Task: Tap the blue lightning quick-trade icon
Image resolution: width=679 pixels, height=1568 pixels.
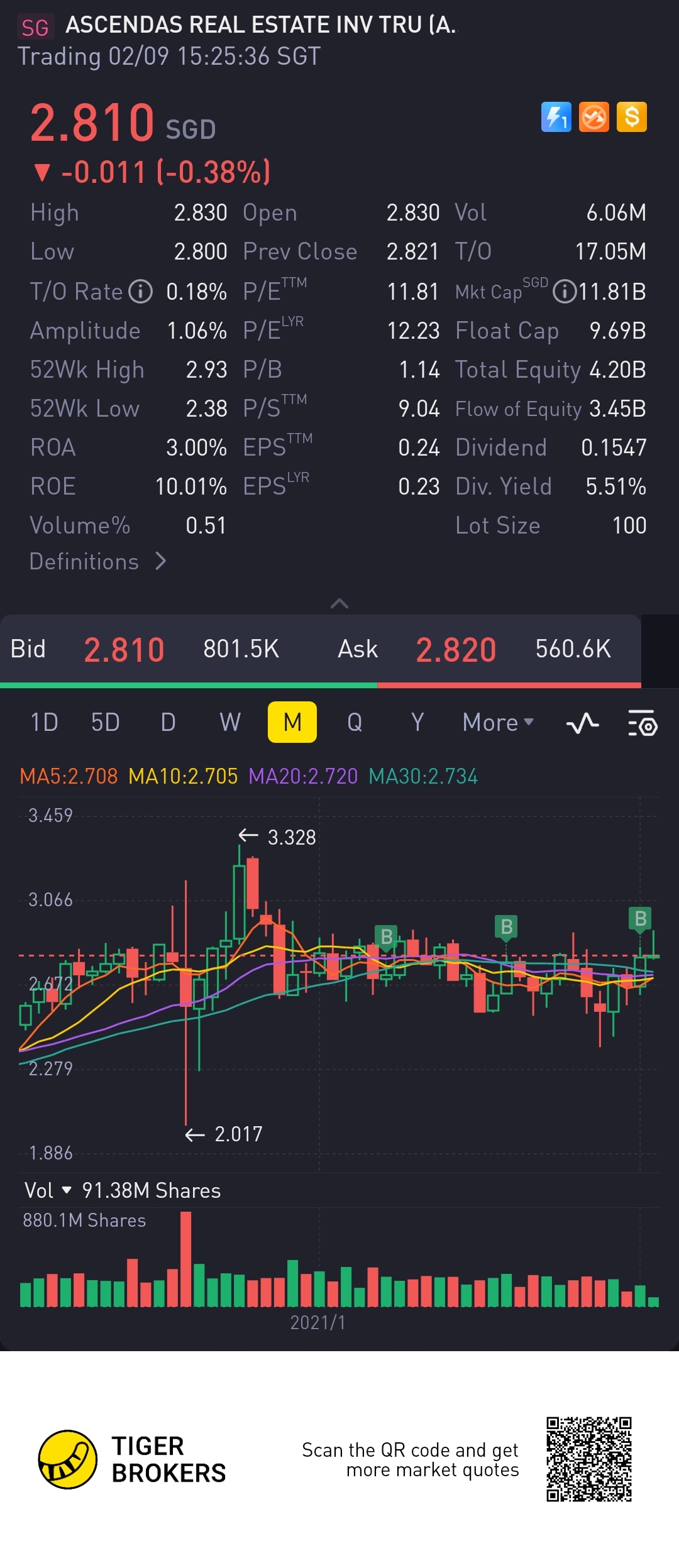Action: point(556,117)
